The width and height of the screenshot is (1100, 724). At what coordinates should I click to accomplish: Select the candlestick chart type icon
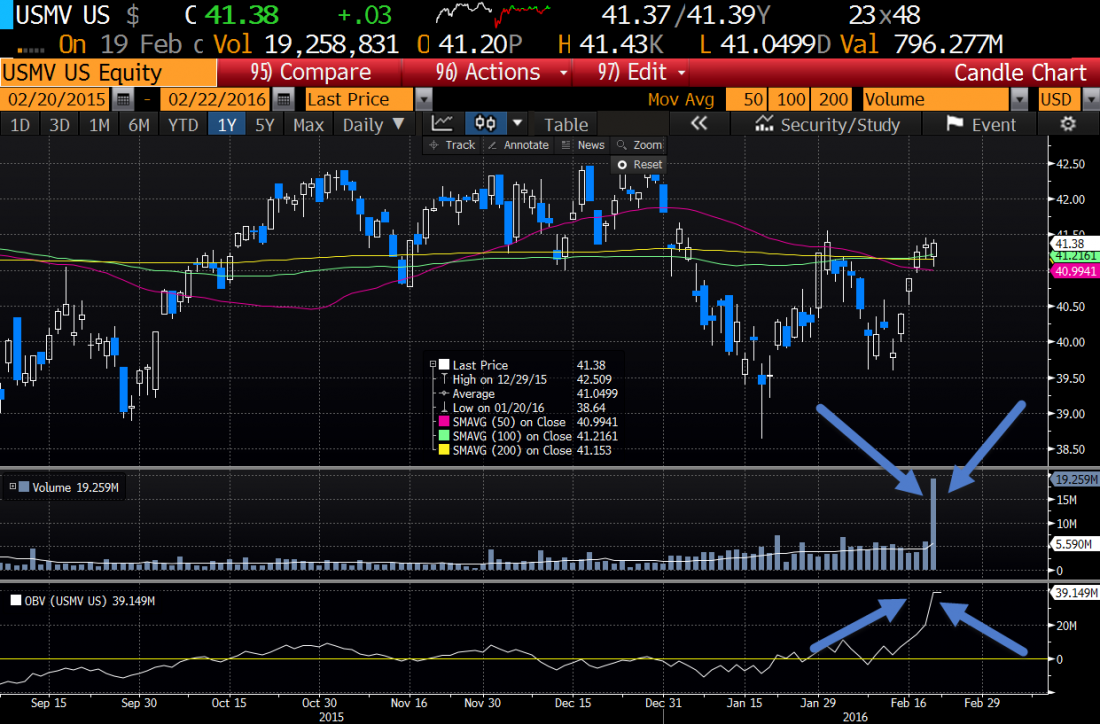pyautogui.click(x=486, y=124)
